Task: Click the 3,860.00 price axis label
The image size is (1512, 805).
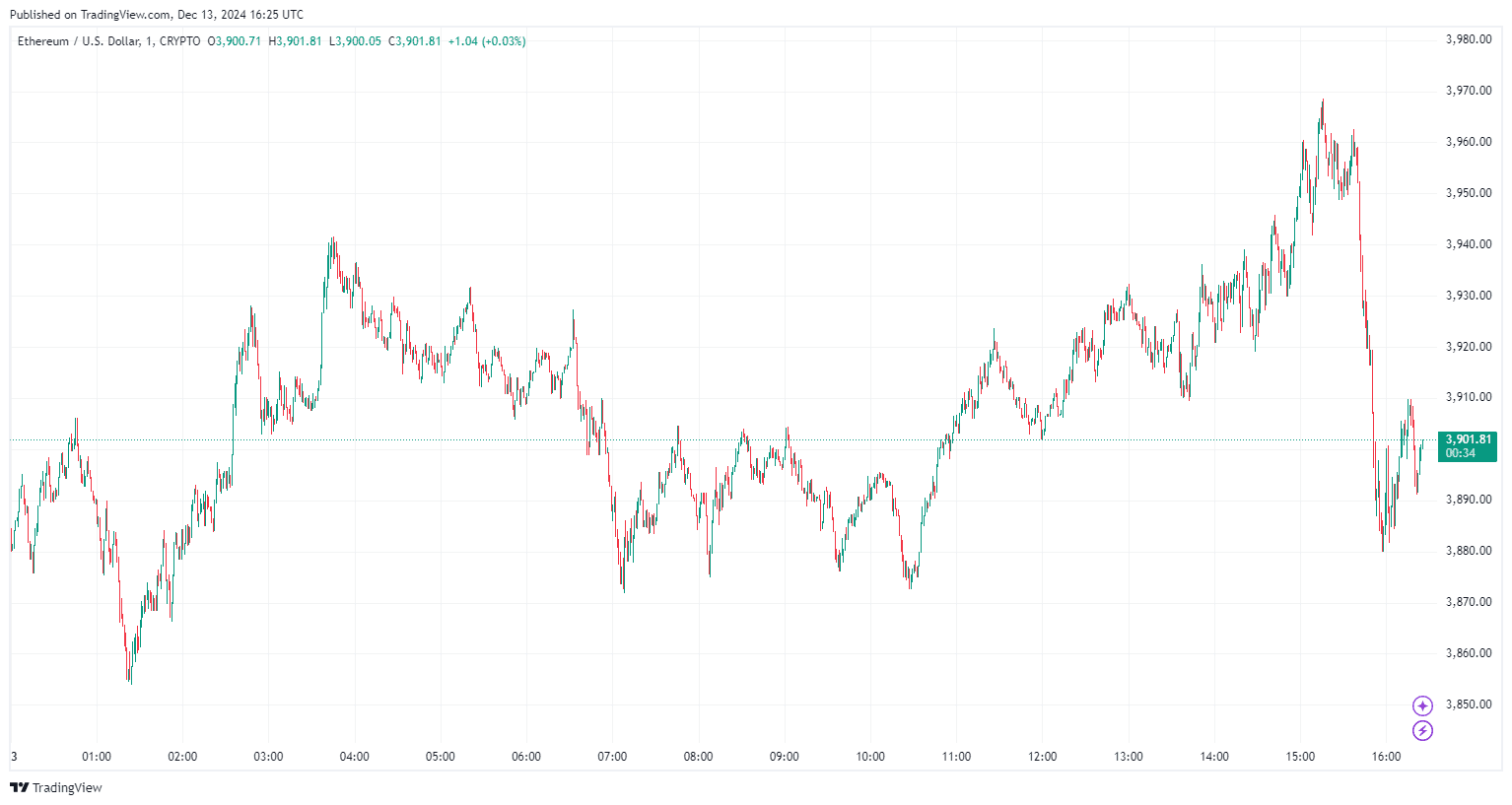Action: tap(1469, 653)
